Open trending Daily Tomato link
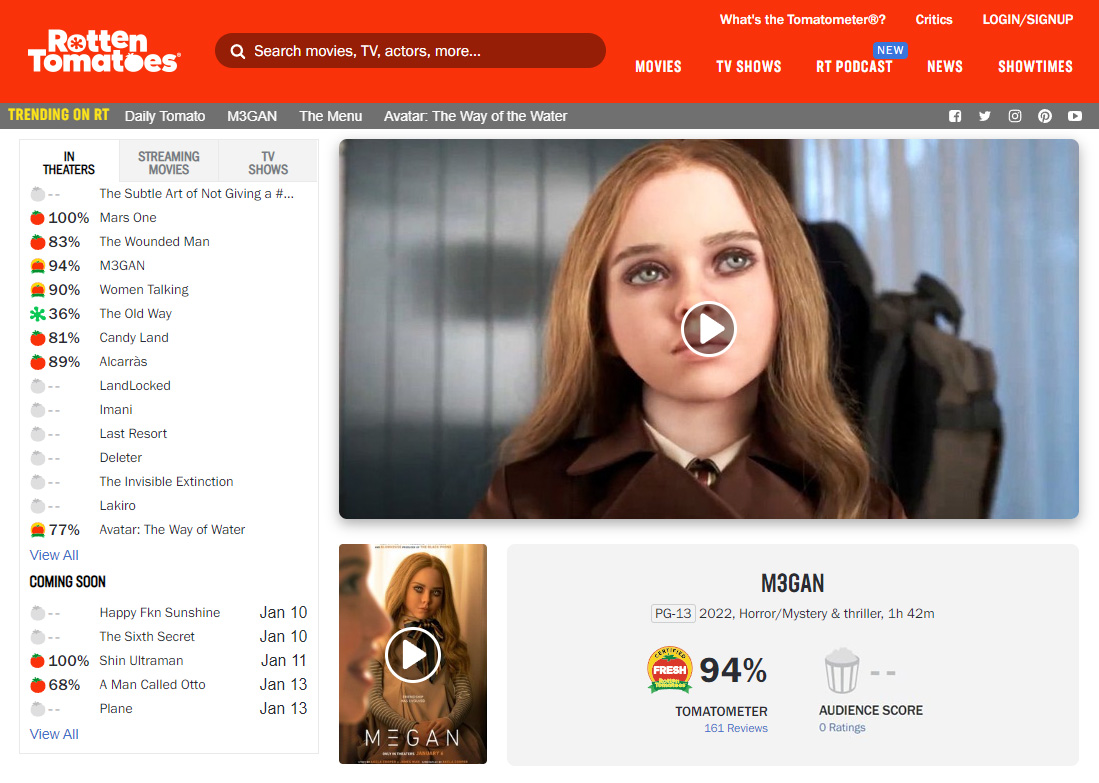 (165, 116)
